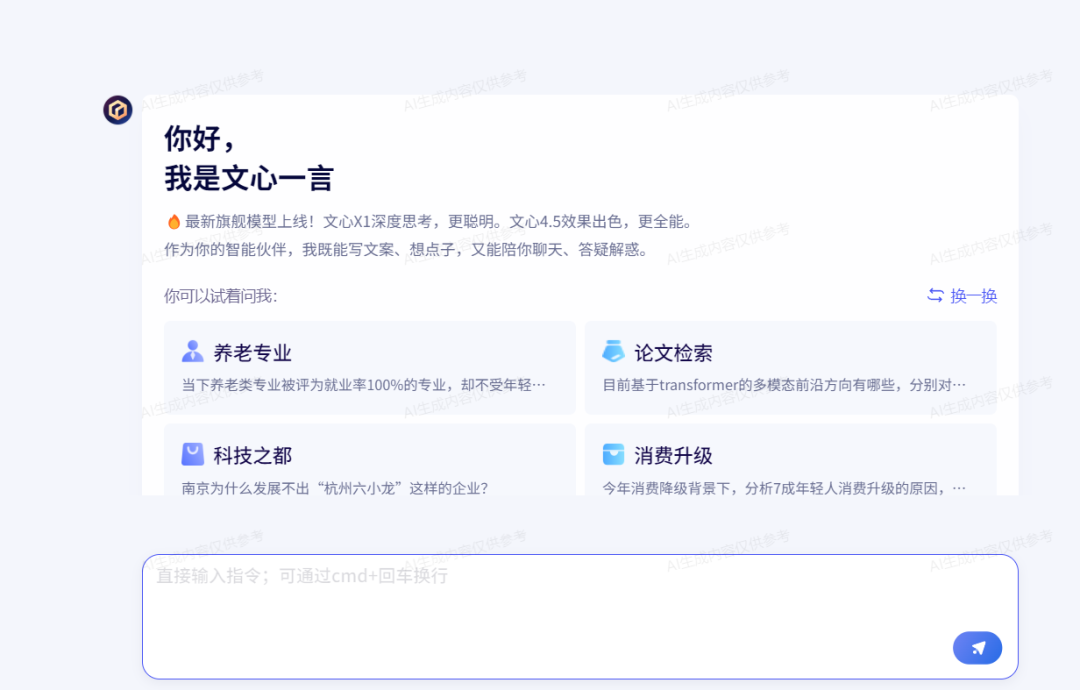The image size is (1080, 690).
Task: Click the 南京为什么发展不出杭州六小龙 prompt text
Action: (x=335, y=488)
